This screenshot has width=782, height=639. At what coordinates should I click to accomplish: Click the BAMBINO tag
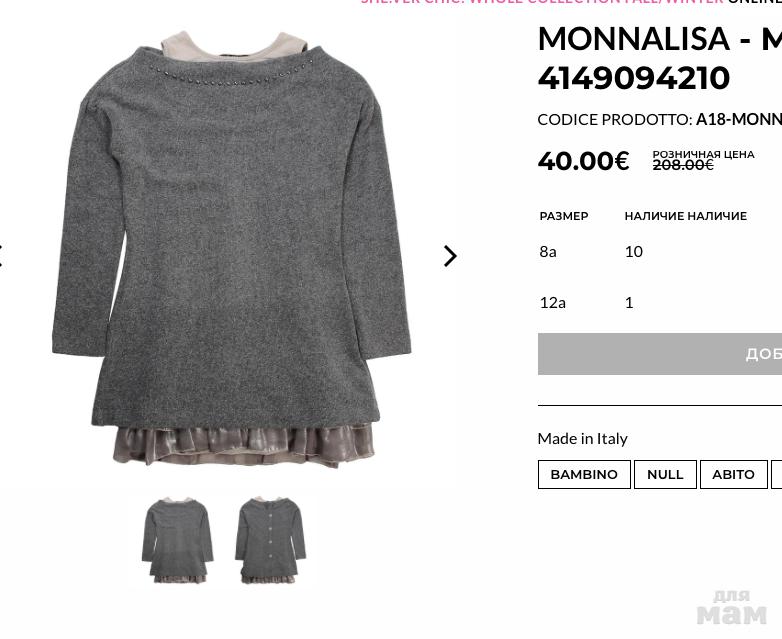coord(584,474)
